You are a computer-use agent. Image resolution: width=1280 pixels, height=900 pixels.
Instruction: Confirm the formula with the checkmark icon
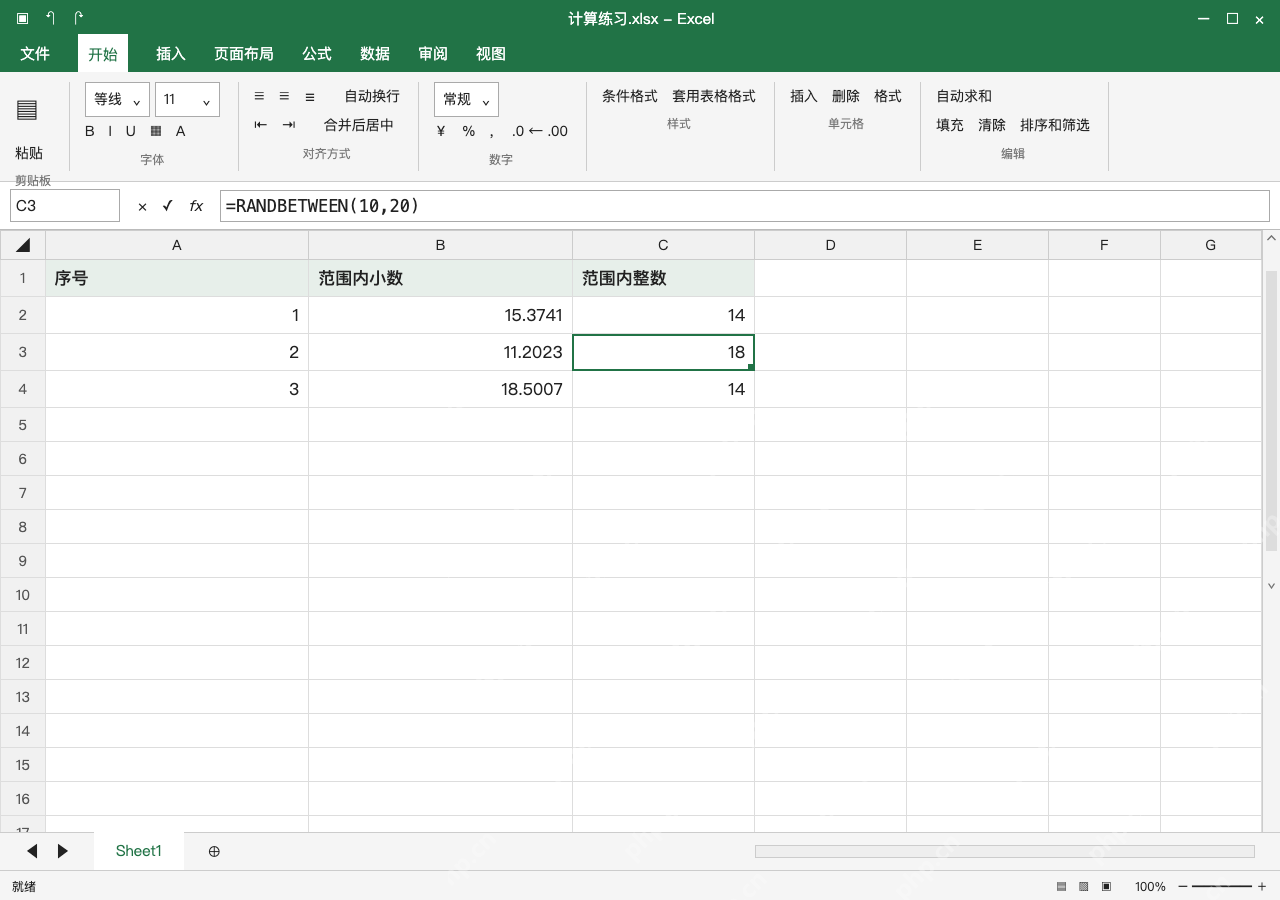168,206
